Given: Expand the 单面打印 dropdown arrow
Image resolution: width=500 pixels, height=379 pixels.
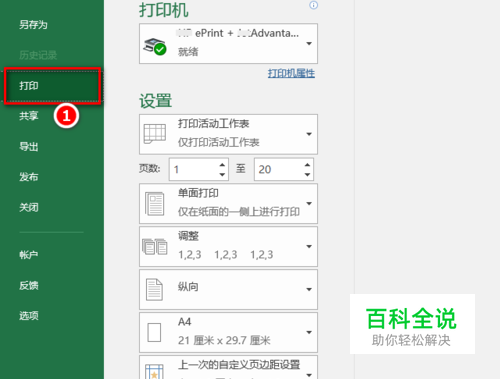Looking at the screenshot, I should pos(309,203).
